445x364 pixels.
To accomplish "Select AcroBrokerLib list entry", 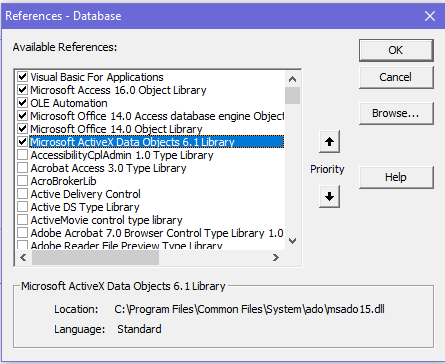I will tap(63, 181).
